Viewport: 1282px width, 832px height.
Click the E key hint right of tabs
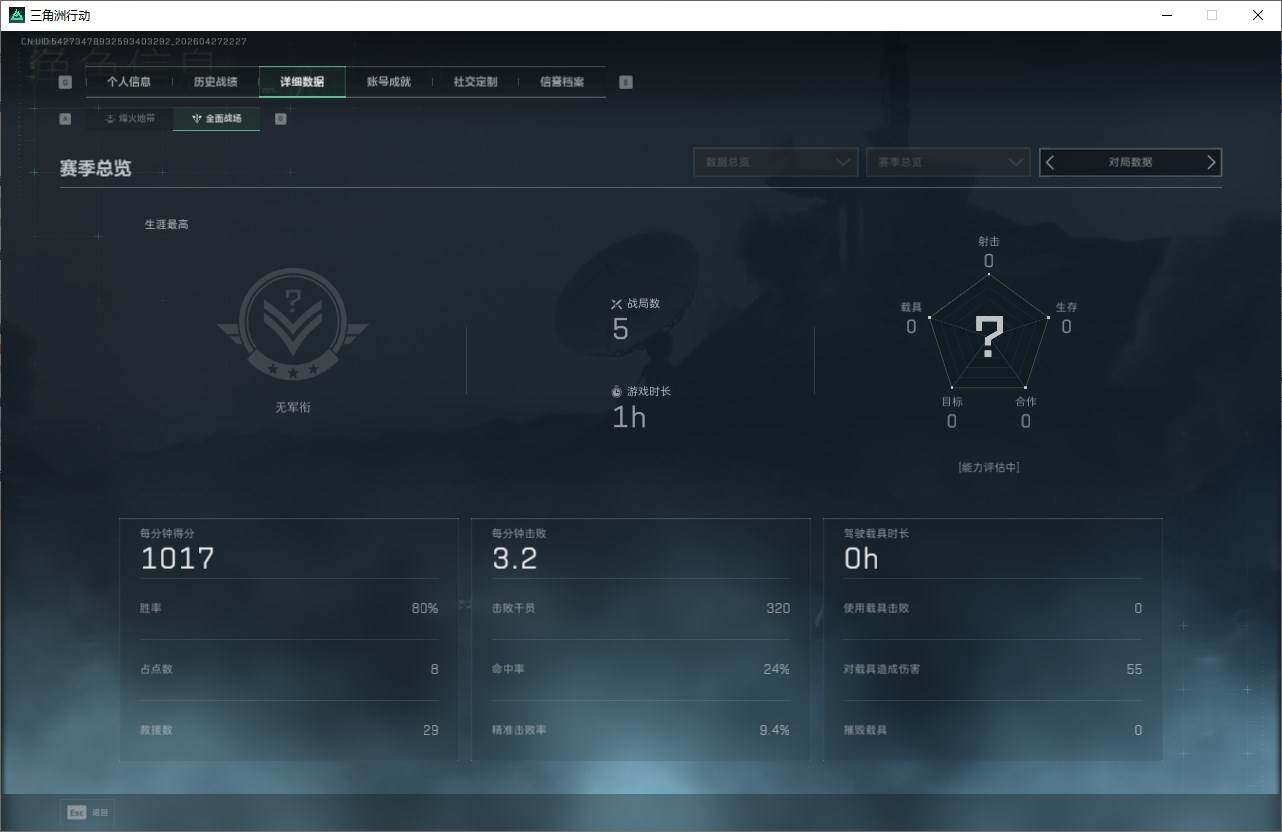[x=626, y=82]
